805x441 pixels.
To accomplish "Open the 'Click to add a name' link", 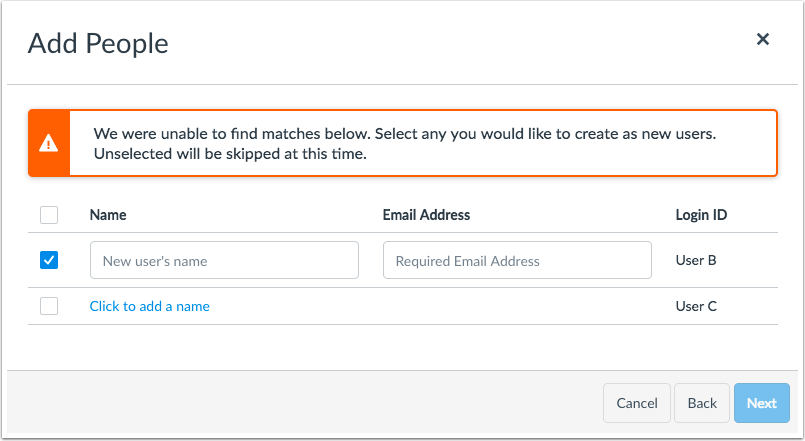I will point(150,306).
